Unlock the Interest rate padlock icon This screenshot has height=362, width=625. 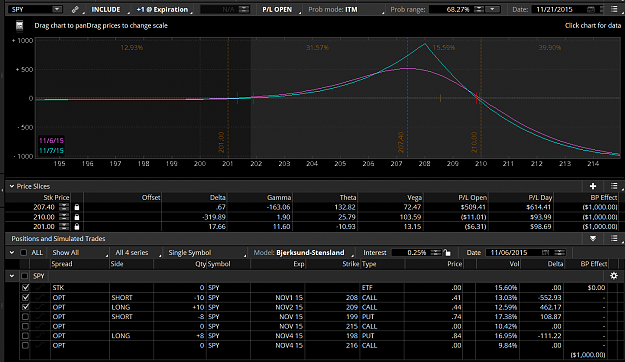447,252
